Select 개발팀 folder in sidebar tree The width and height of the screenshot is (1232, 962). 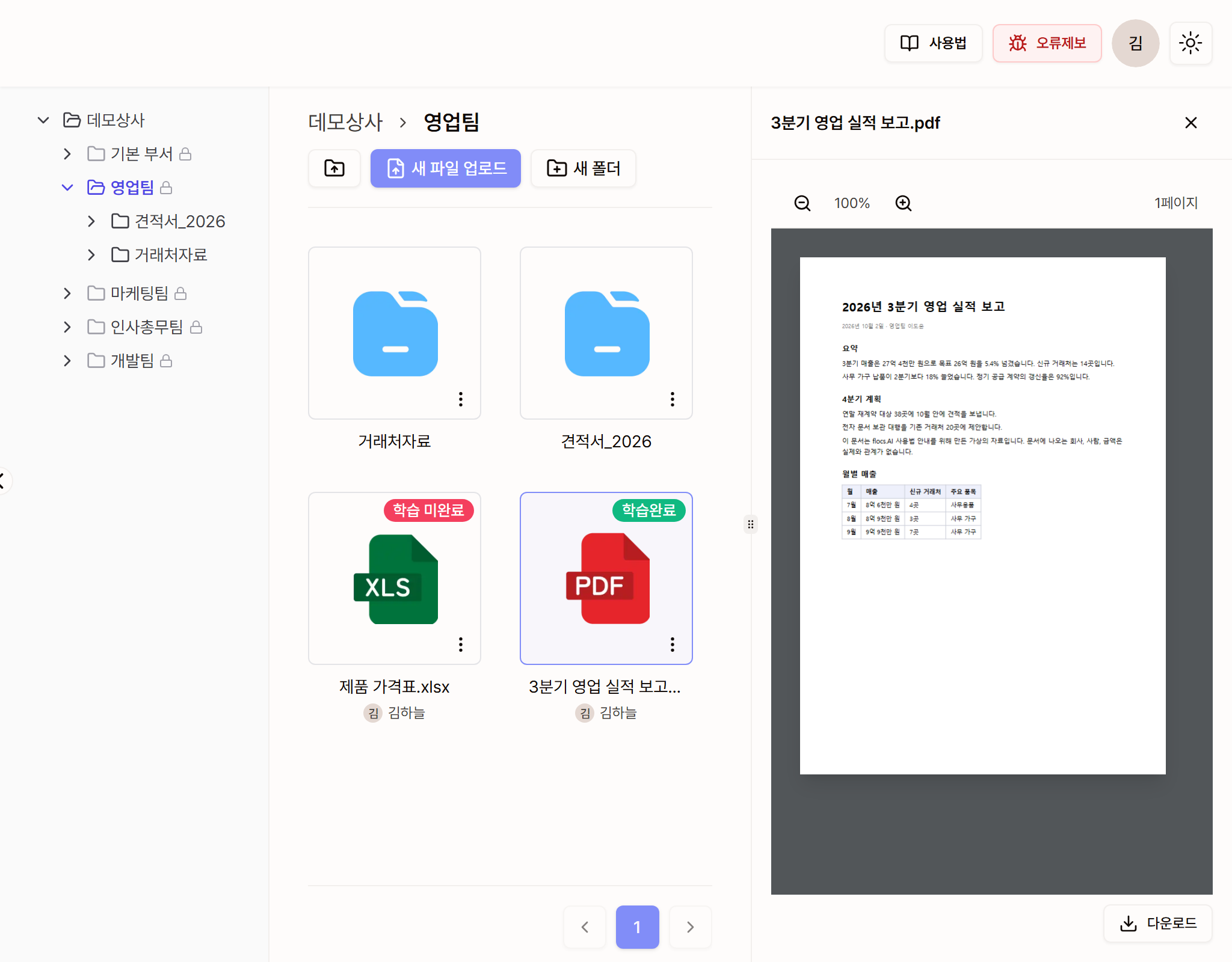click(132, 361)
